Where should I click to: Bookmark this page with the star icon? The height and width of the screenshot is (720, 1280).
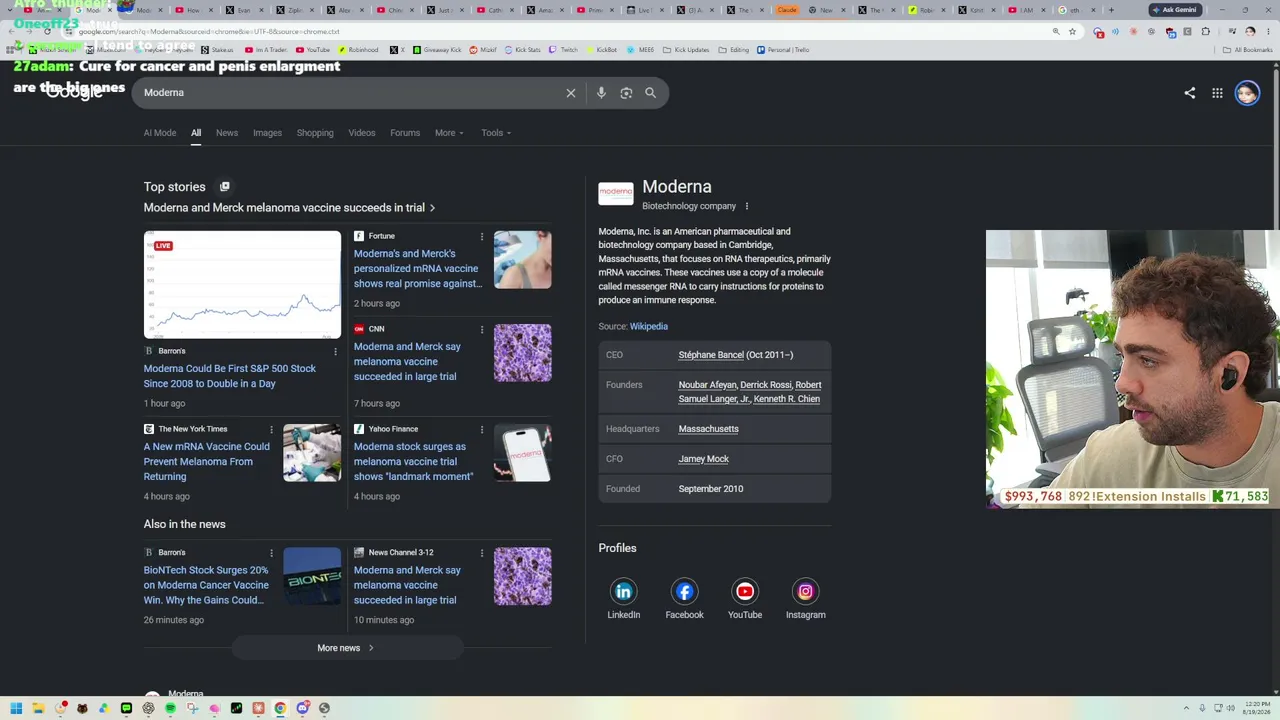tap(1072, 31)
